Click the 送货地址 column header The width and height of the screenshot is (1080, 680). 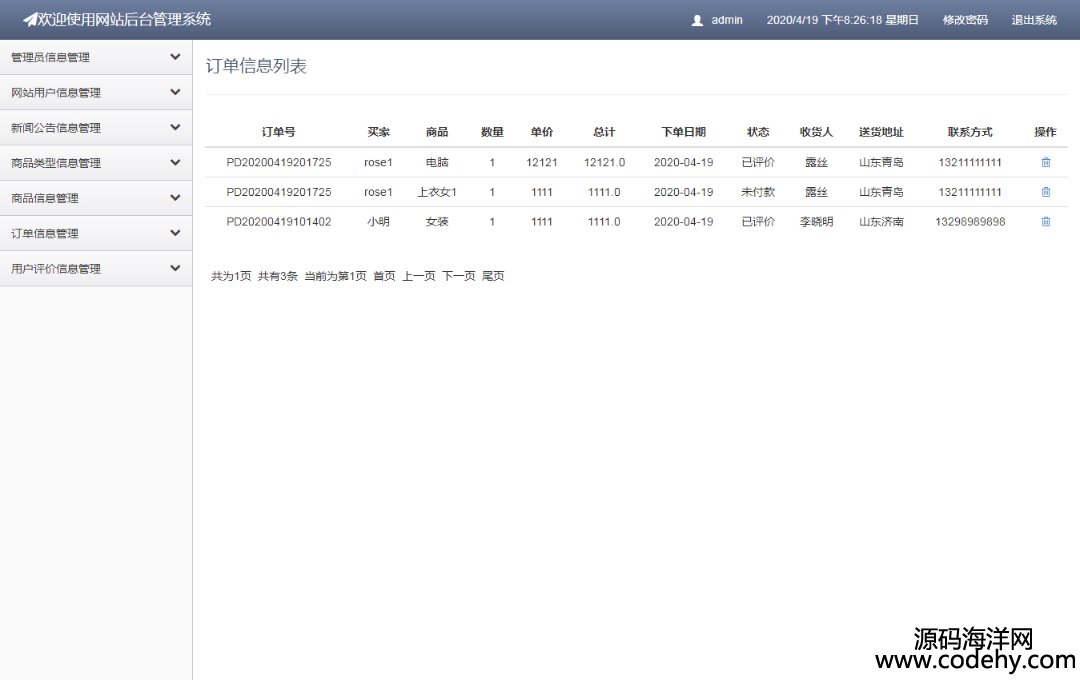tap(881, 132)
